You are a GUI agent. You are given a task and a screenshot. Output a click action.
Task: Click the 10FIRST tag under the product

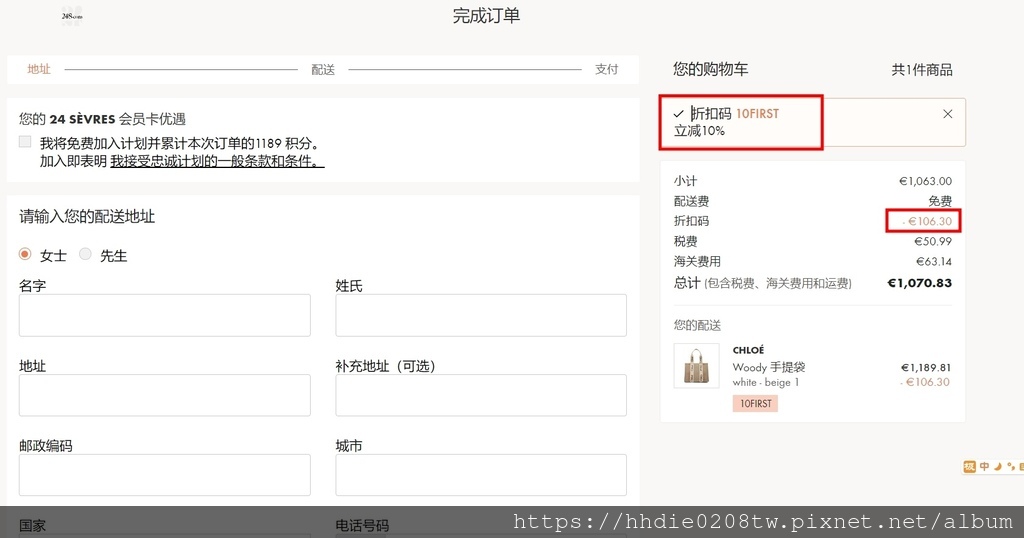755,404
